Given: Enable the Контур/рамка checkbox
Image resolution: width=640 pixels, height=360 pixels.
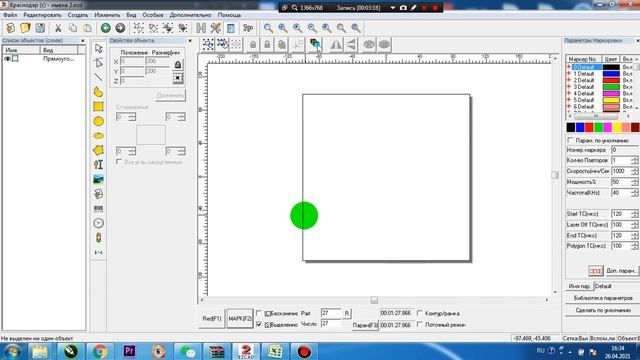Looking at the screenshot, I should click(x=420, y=313).
